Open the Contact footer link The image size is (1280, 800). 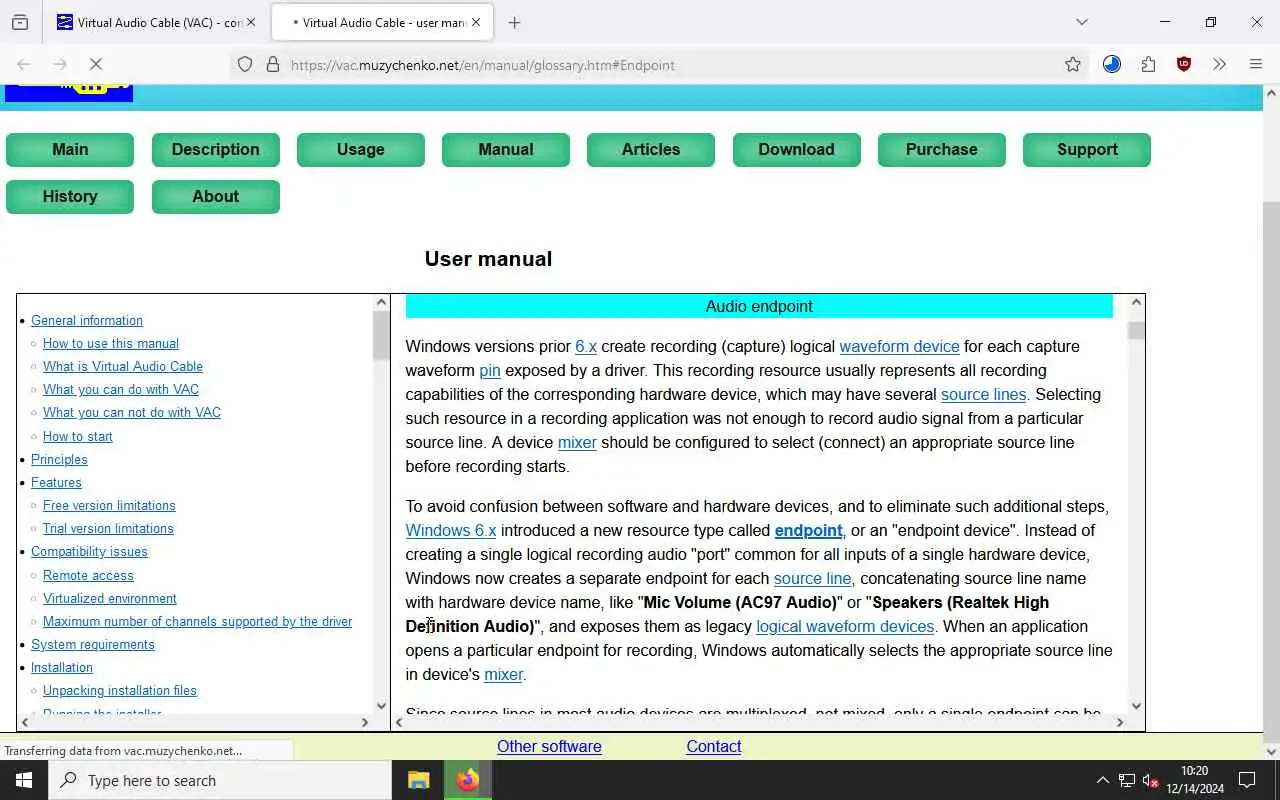pyautogui.click(x=714, y=746)
